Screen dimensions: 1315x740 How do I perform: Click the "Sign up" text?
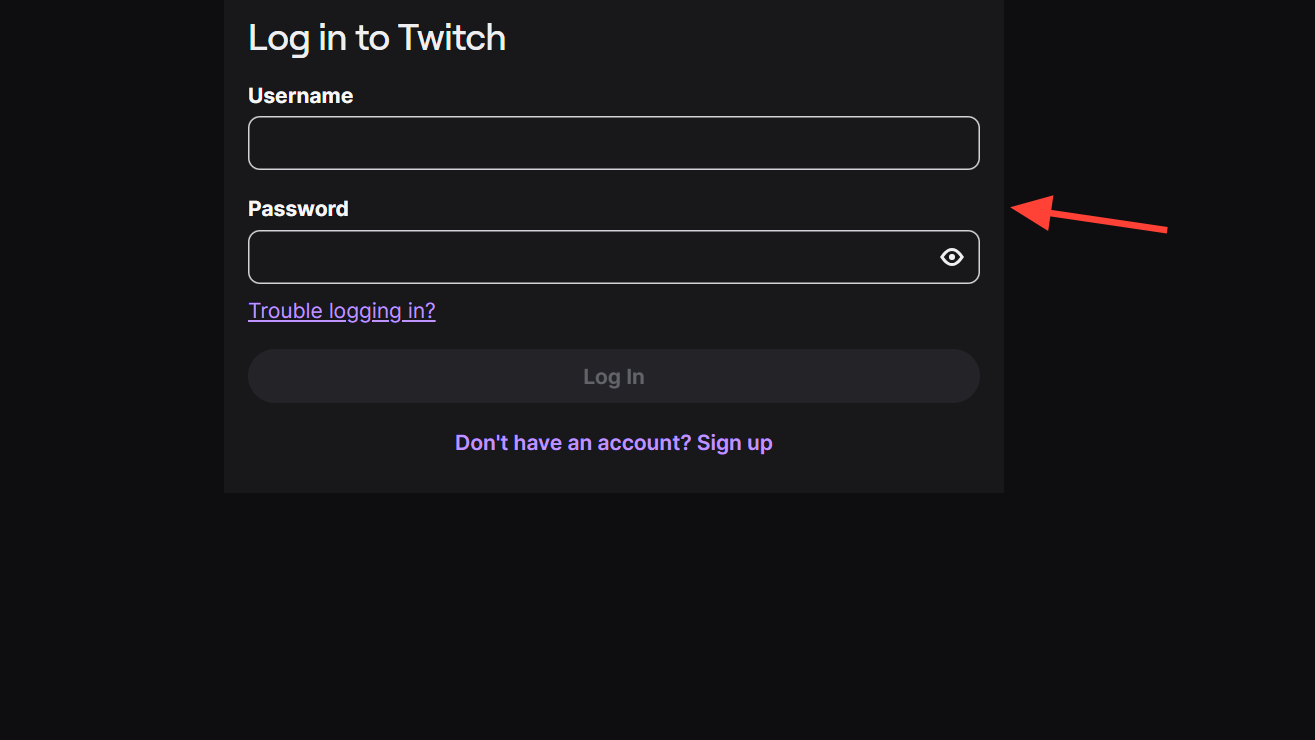pos(735,442)
